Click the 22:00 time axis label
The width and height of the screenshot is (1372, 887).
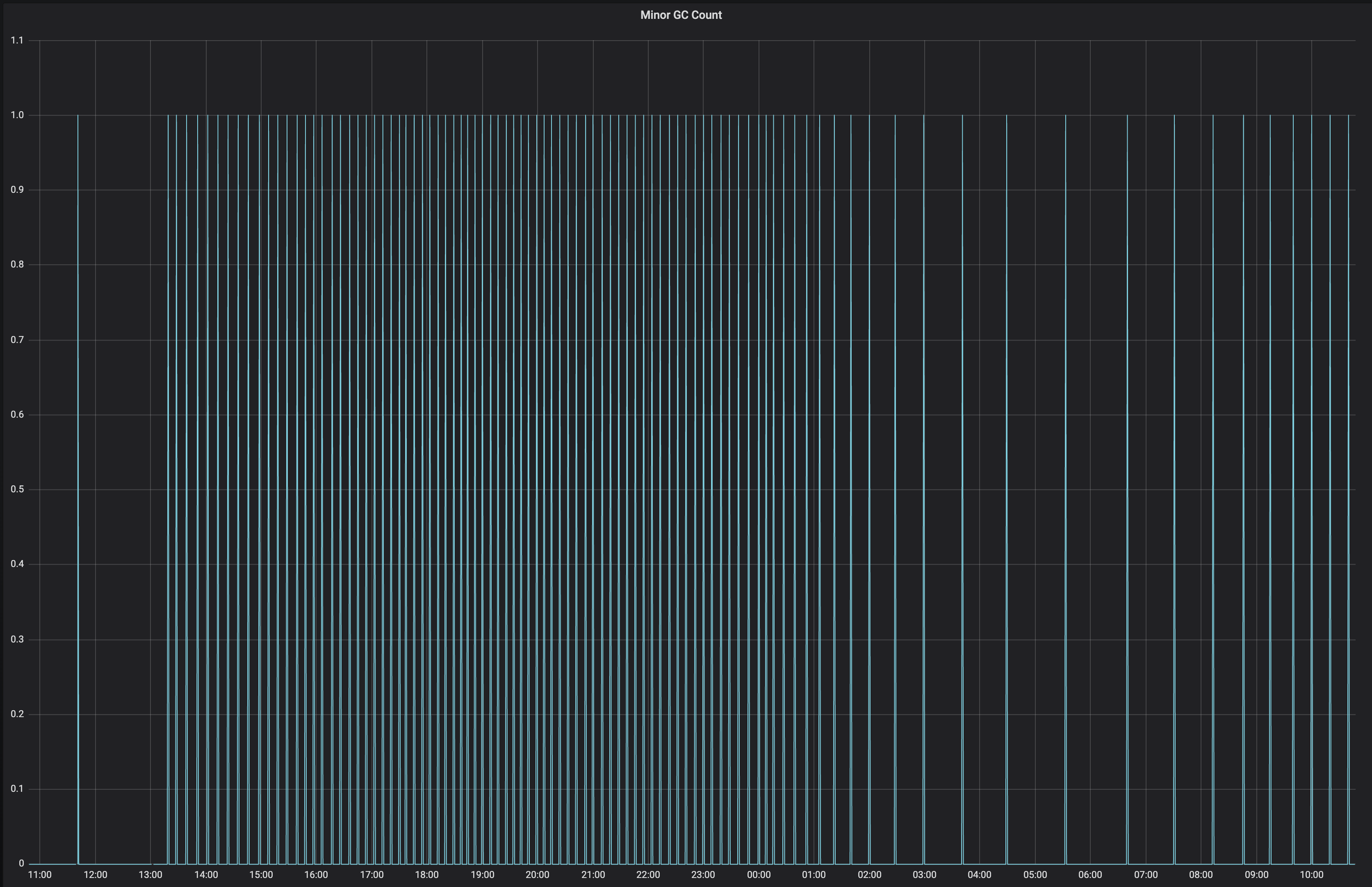tap(648, 875)
